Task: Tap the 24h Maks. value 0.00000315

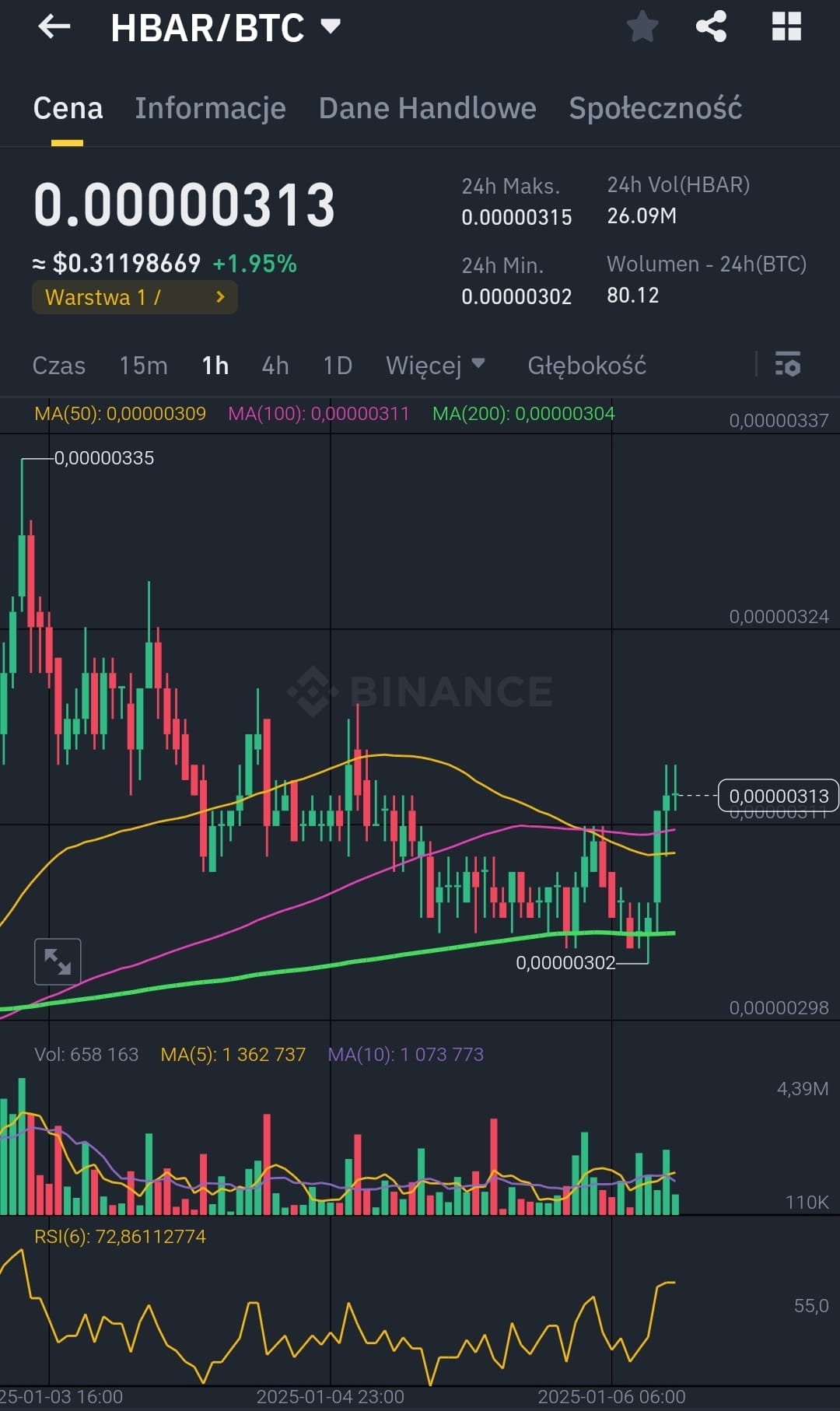Action: (x=516, y=217)
